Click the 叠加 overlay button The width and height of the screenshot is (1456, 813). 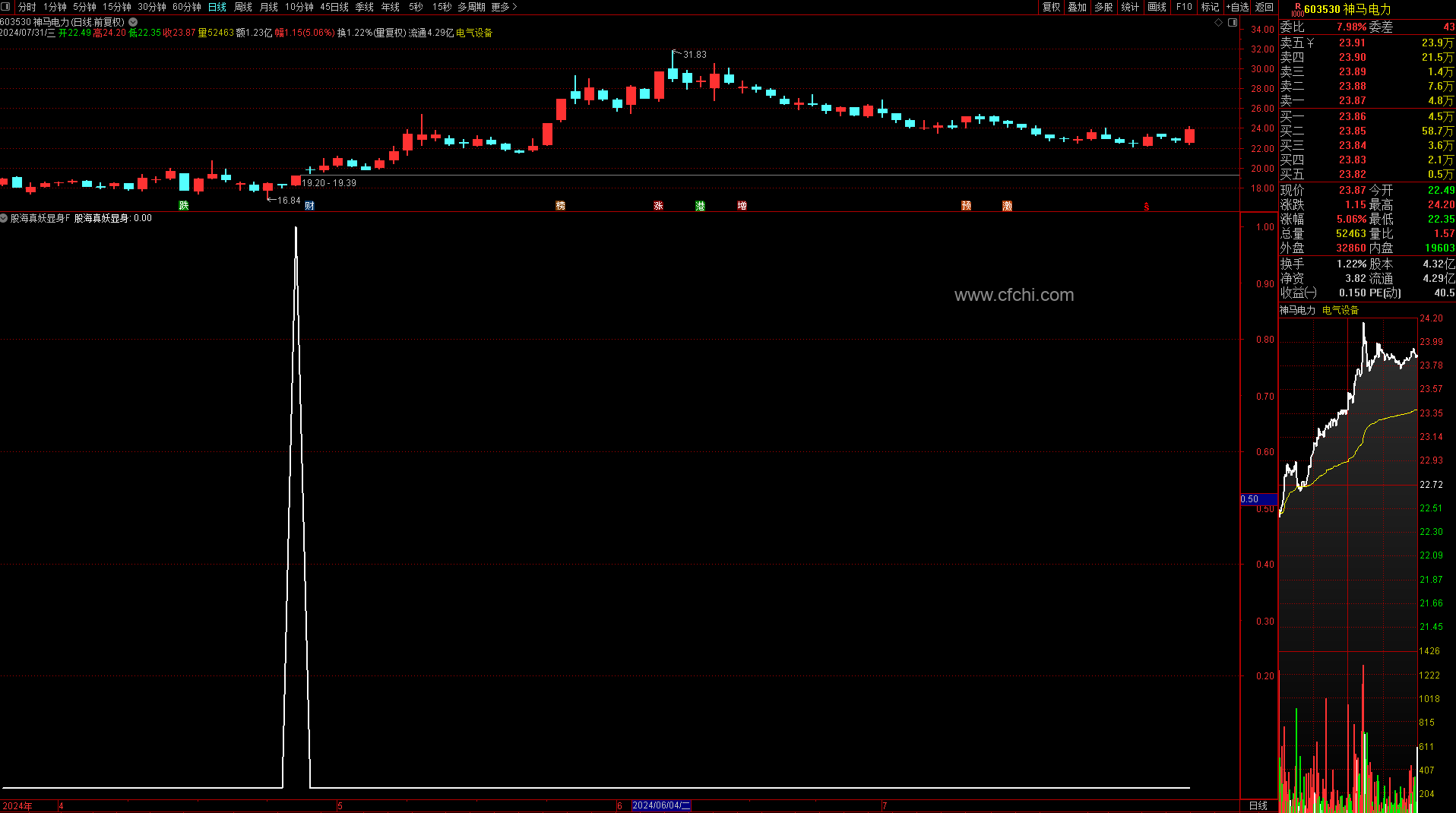[1078, 7]
